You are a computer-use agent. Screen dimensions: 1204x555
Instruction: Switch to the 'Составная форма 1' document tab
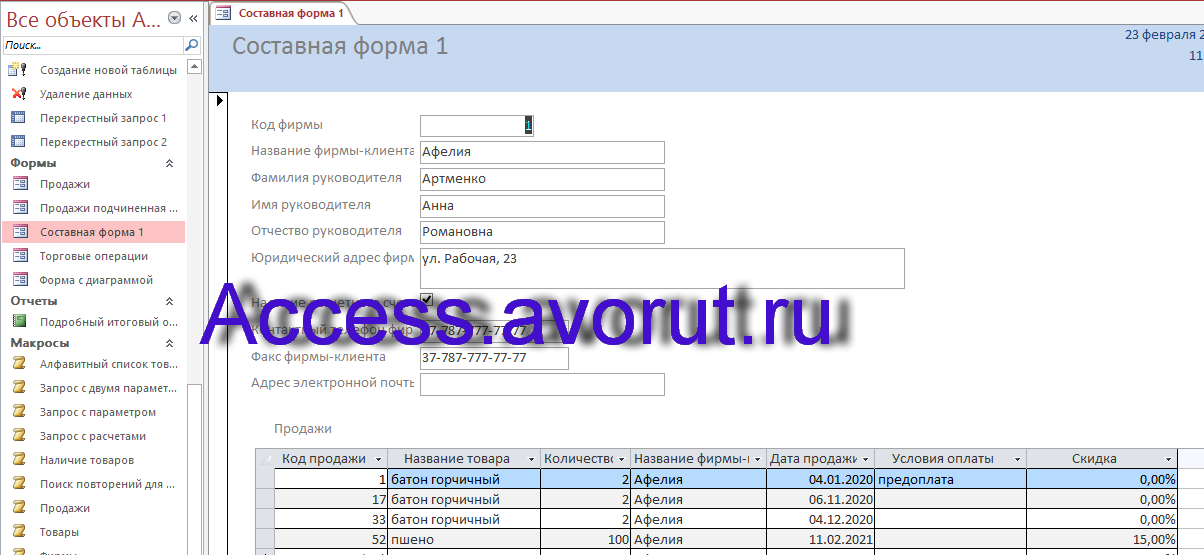click(x=283, y=13)
